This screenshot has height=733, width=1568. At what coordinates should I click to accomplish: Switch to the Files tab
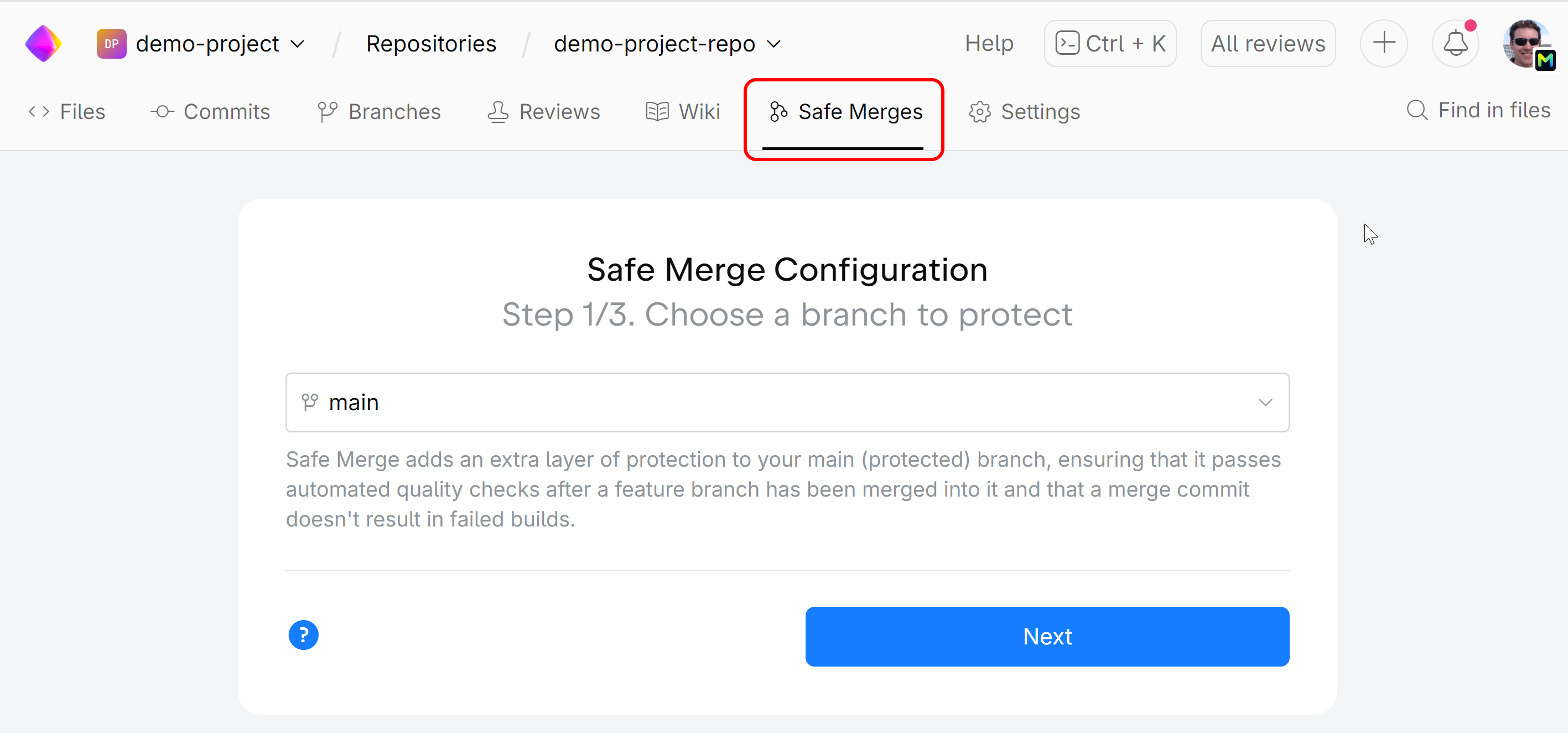68,112
